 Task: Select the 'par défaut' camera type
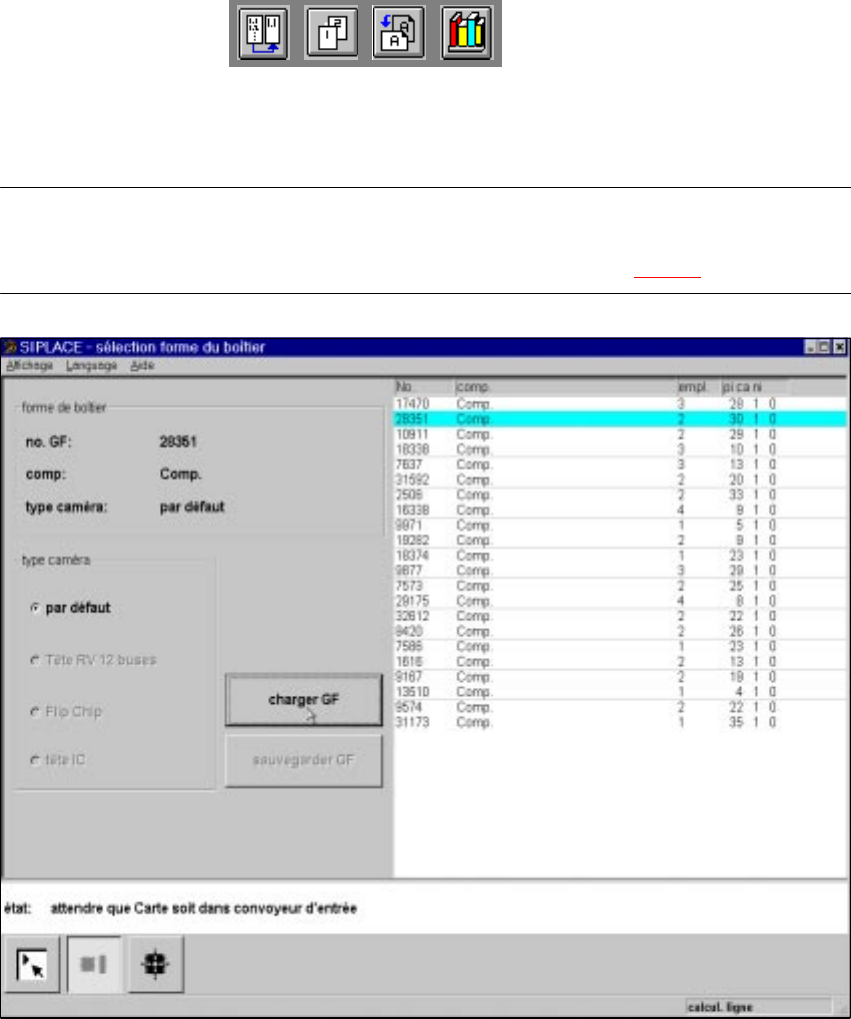click(71, 608)
